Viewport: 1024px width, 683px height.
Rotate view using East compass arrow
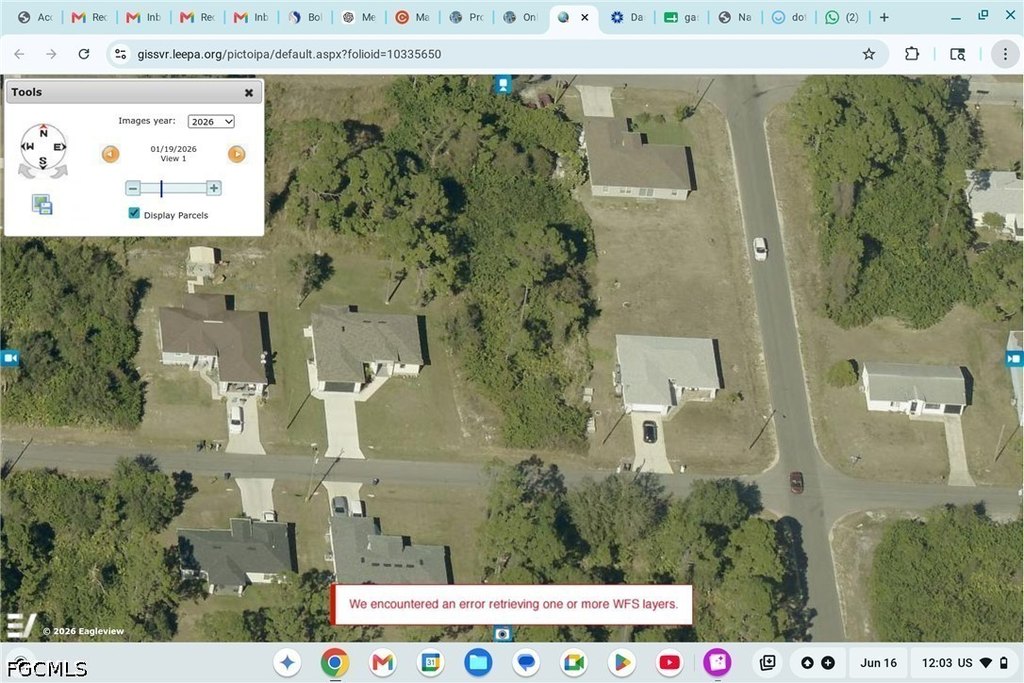pos(59,147)
